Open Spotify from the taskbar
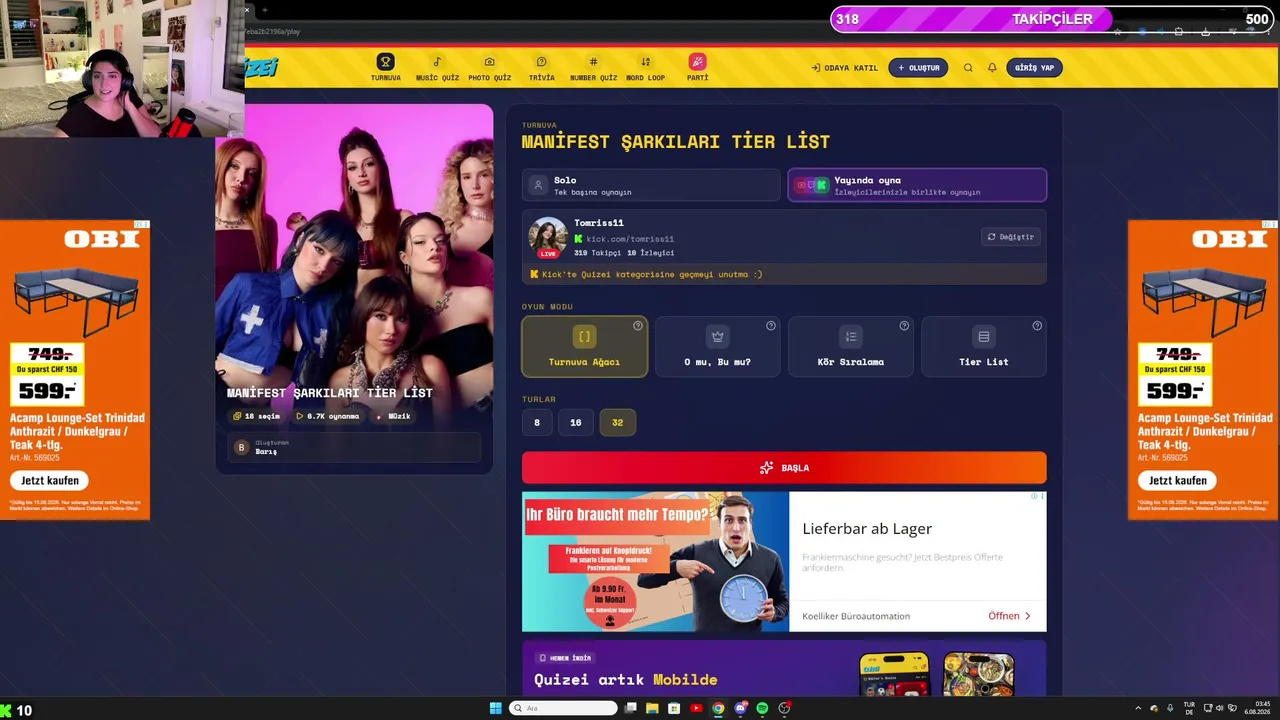This screenshot has width=1280, height=720. click(x=762, y=709)
